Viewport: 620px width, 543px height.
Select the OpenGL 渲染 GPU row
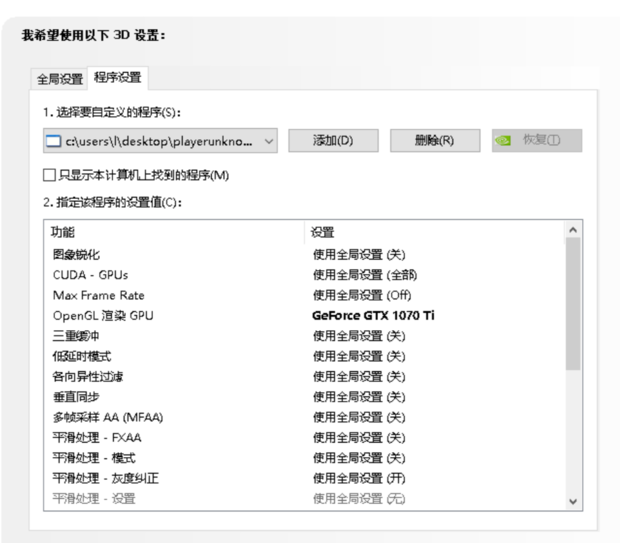click(x=304, y=316)
